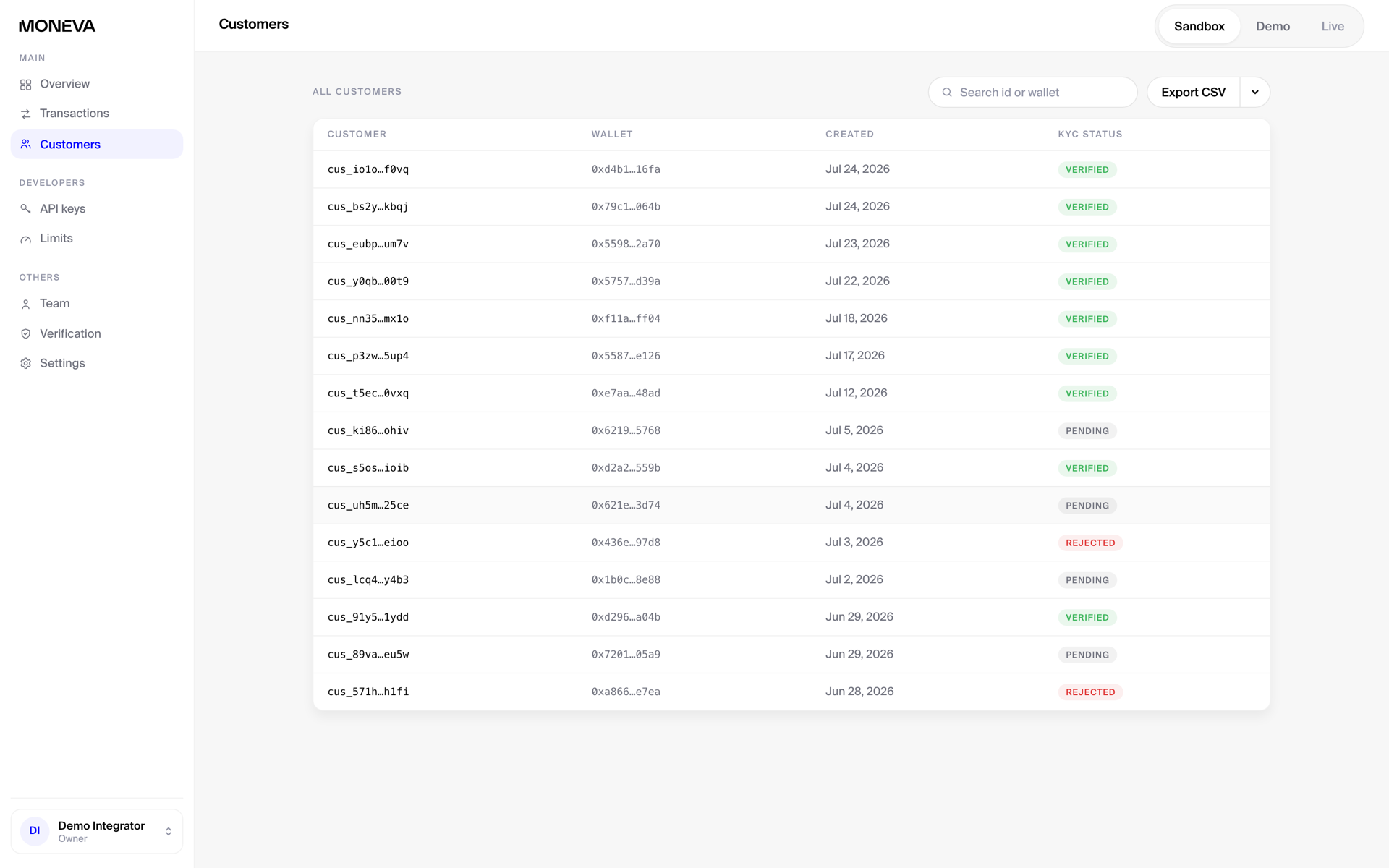This screenshot has height=868, width=1389.
Task: Click the Jun 28, 2026 created date
Action: click(859, 692)
